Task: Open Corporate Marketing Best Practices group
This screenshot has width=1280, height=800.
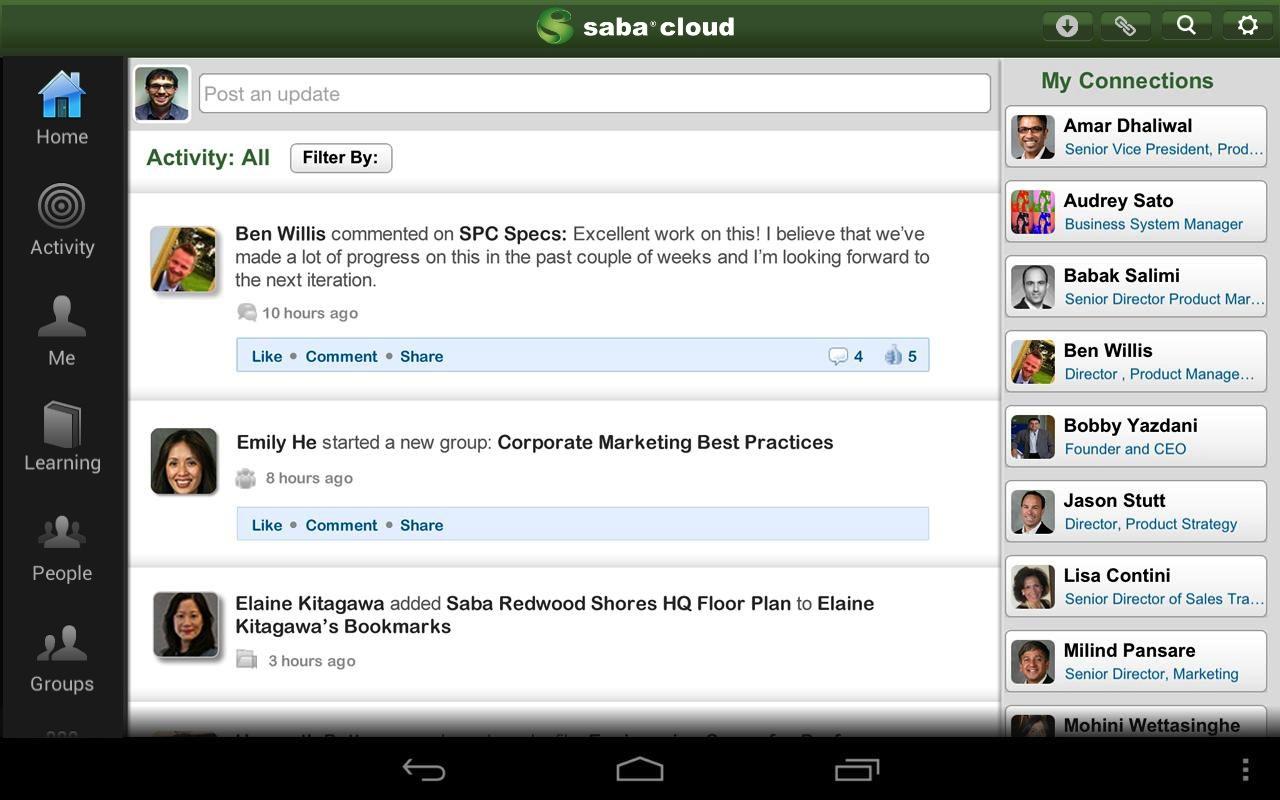Action: coord(665,442)
